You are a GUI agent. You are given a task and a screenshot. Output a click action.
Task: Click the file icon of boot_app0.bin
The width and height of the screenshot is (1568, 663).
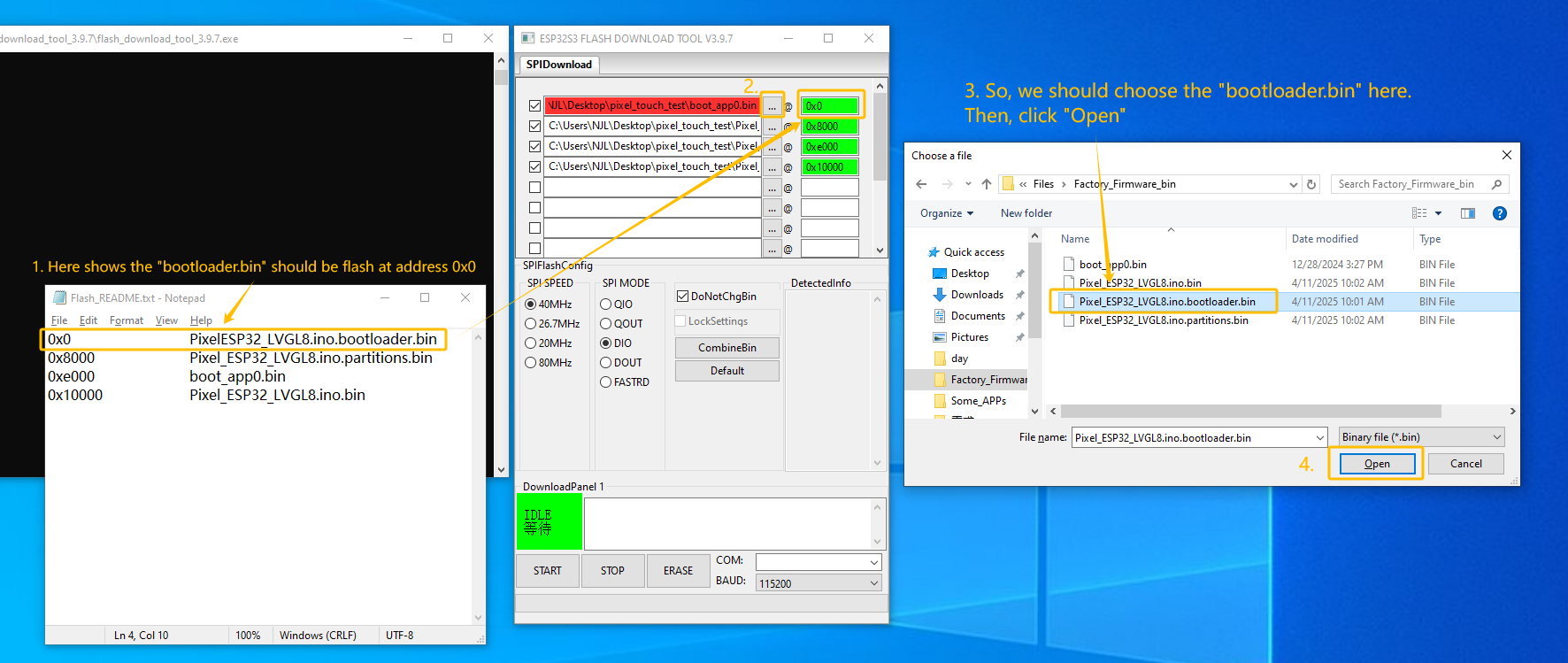point(1069,264)
